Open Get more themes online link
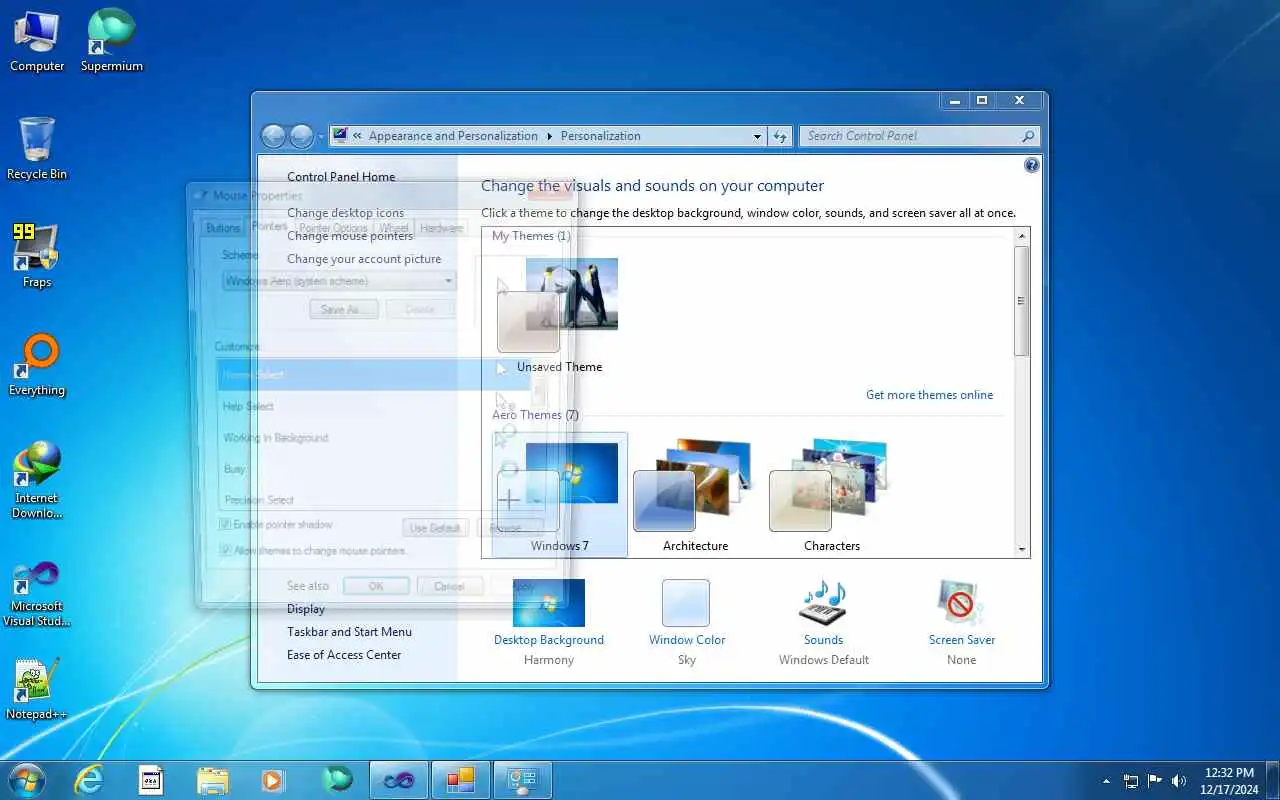 (929, 395)
